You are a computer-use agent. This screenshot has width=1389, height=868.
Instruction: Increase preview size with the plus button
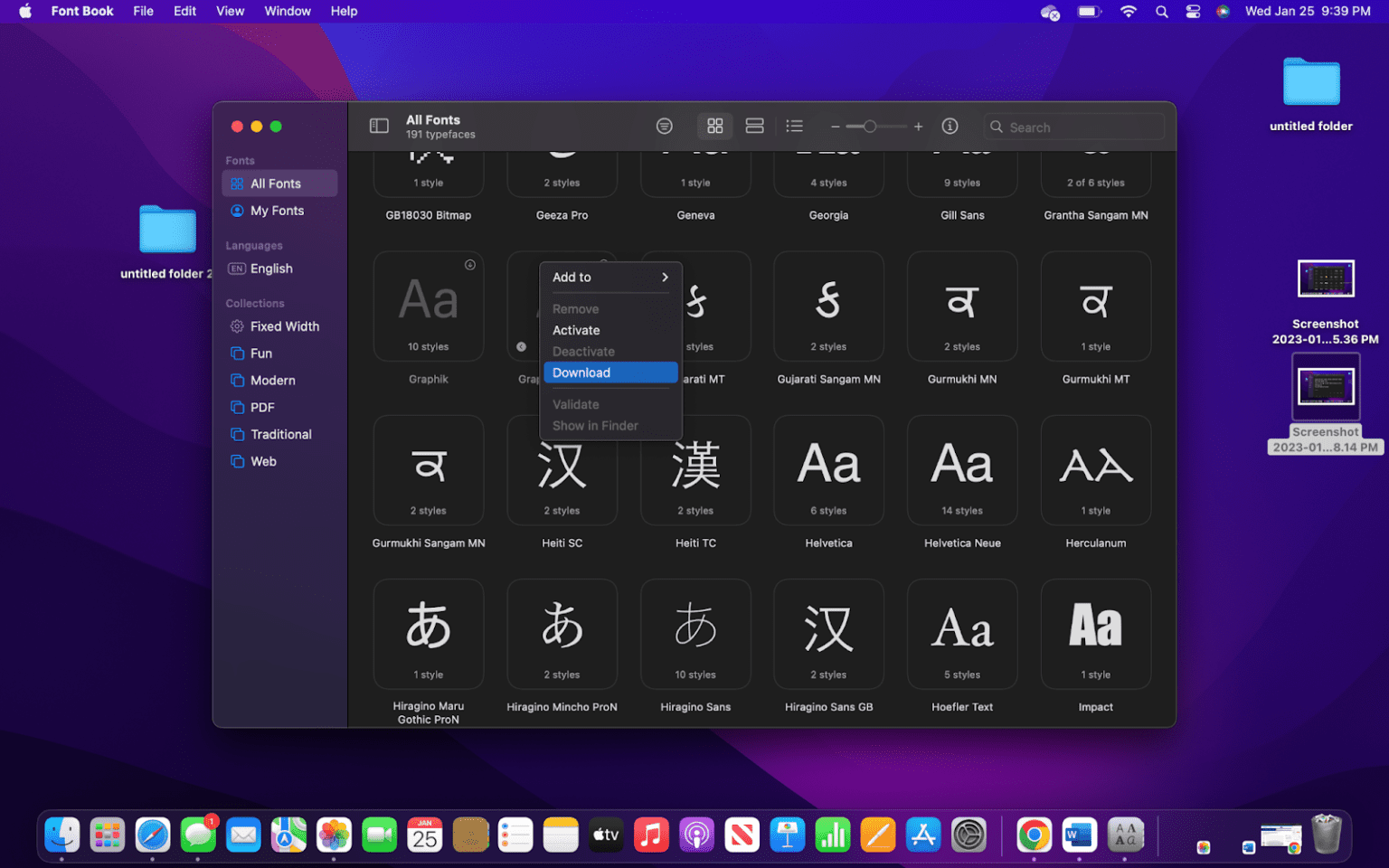pos(918,126)
